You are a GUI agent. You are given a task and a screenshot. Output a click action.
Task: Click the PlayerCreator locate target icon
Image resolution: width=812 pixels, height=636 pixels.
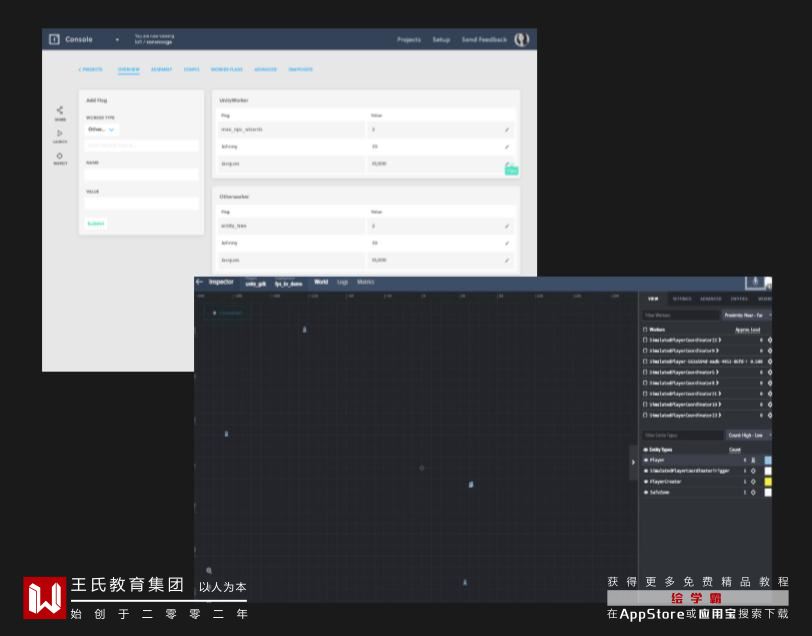click(x=753, y=482)
